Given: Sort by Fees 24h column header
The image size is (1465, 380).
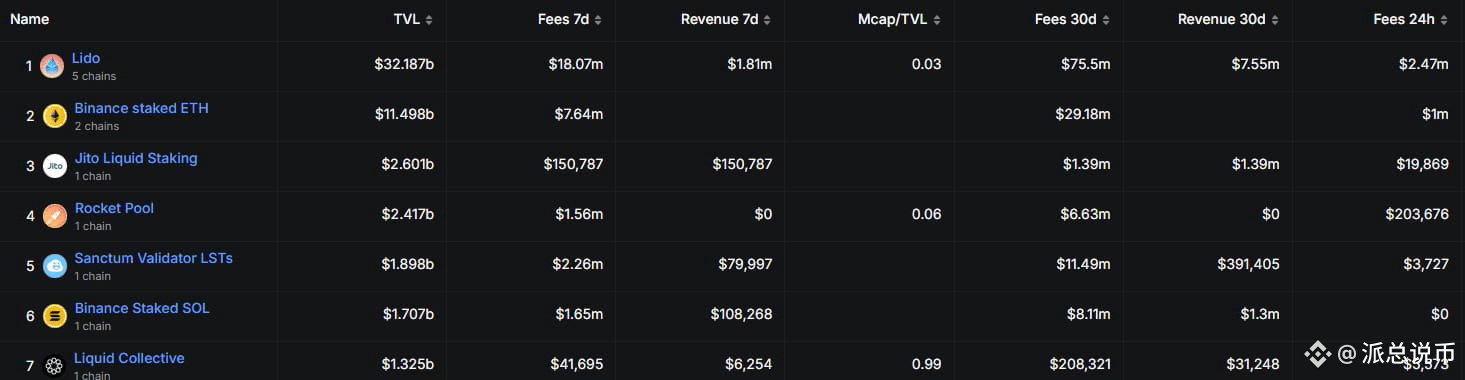Looking at the screenshot, I should click(1411, 20).
